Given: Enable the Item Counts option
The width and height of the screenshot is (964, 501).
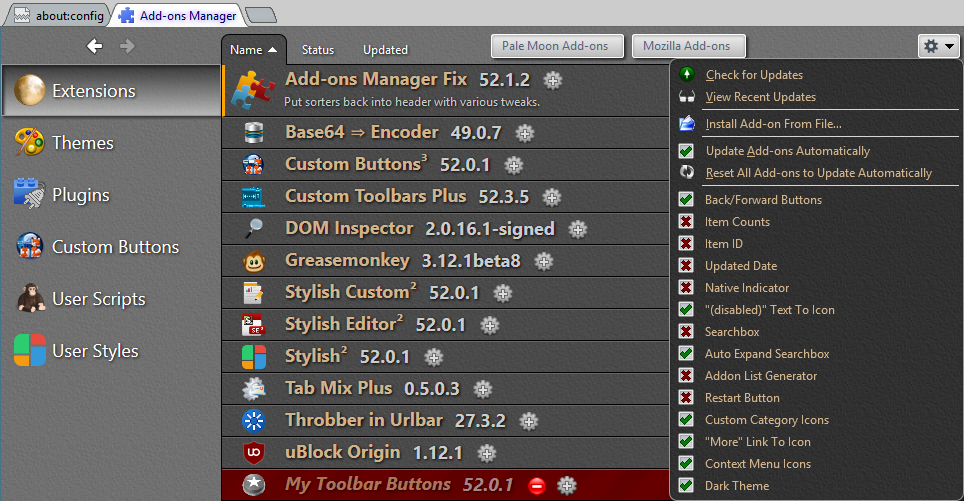Looking at the screenshot, I should 686,222.
